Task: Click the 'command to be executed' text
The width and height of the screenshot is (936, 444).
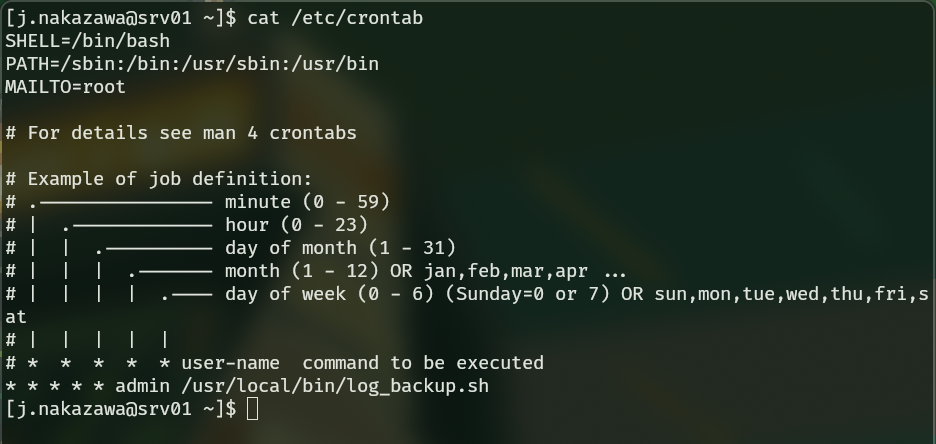Action: 423,363
